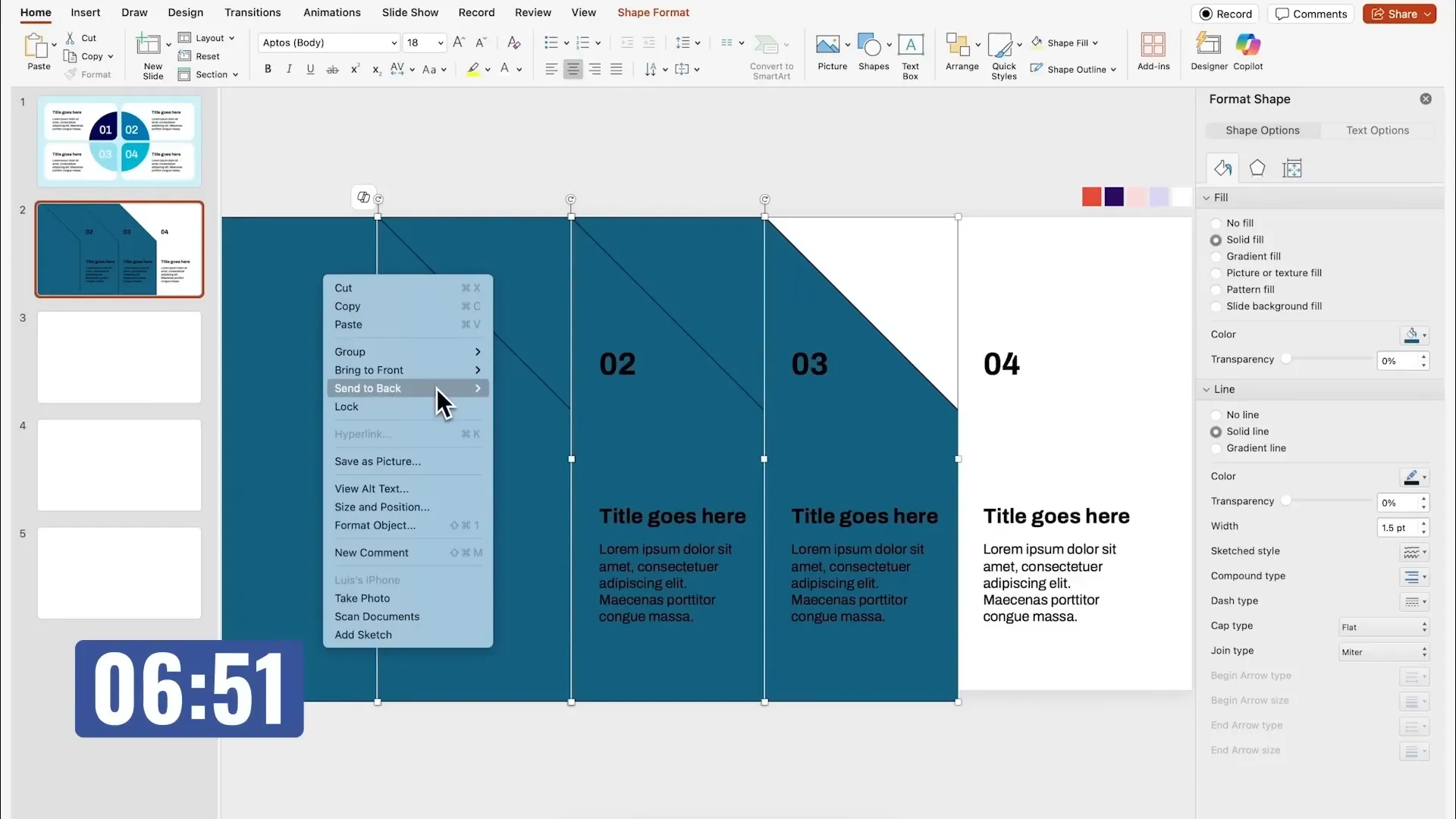This screenshot has height=819, width=1456.
Task: Select slide 1 thumbnail
Action: pyautogui.click(x=119, y=142)
